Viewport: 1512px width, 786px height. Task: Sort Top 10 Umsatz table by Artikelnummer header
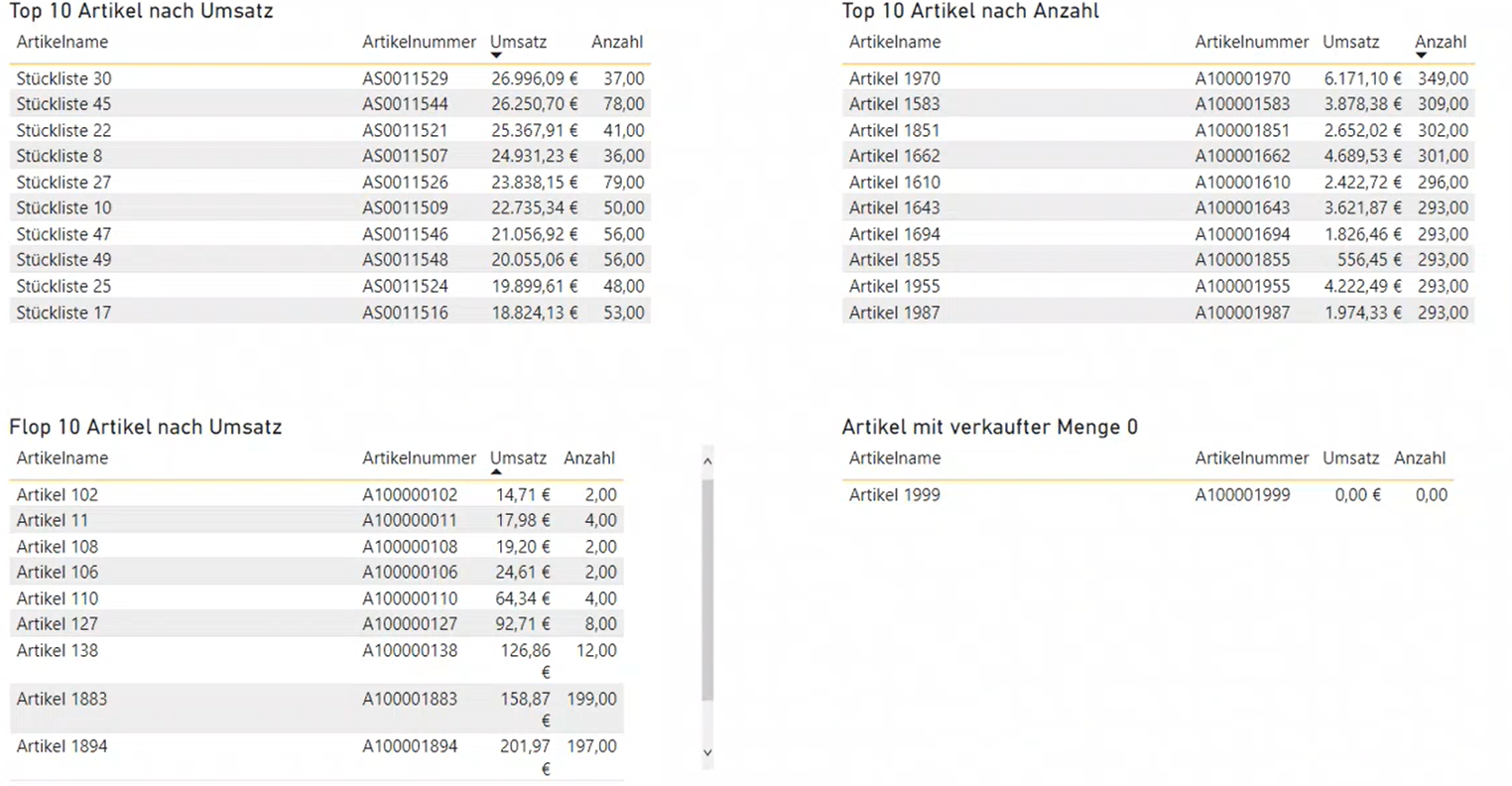point(419,42)
